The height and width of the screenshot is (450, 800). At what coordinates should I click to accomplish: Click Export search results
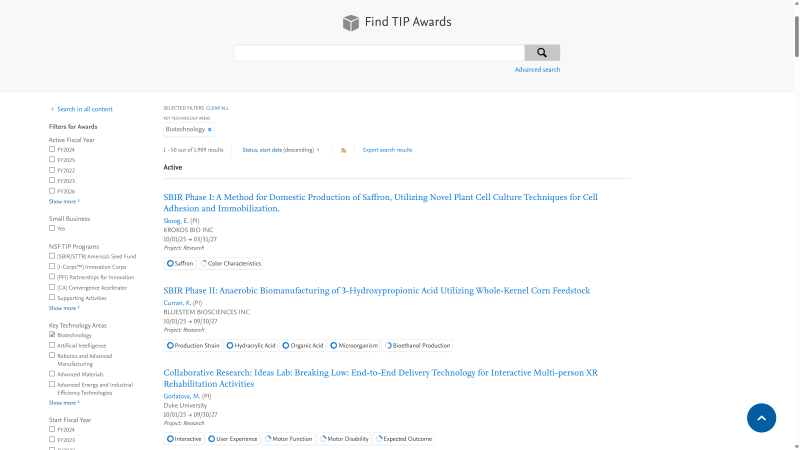(x=387, y=150)
